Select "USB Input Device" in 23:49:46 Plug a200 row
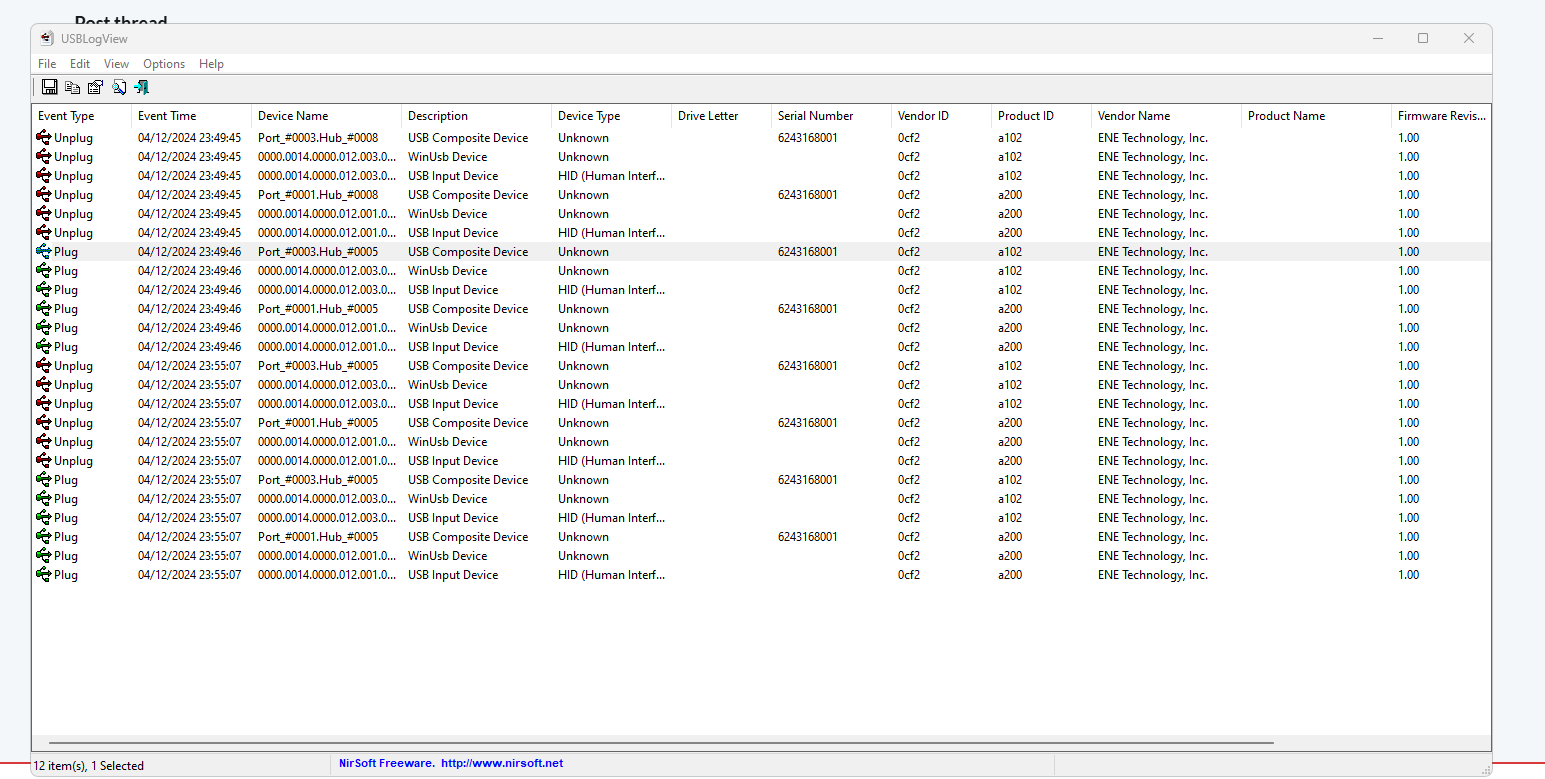 [453, 347]
